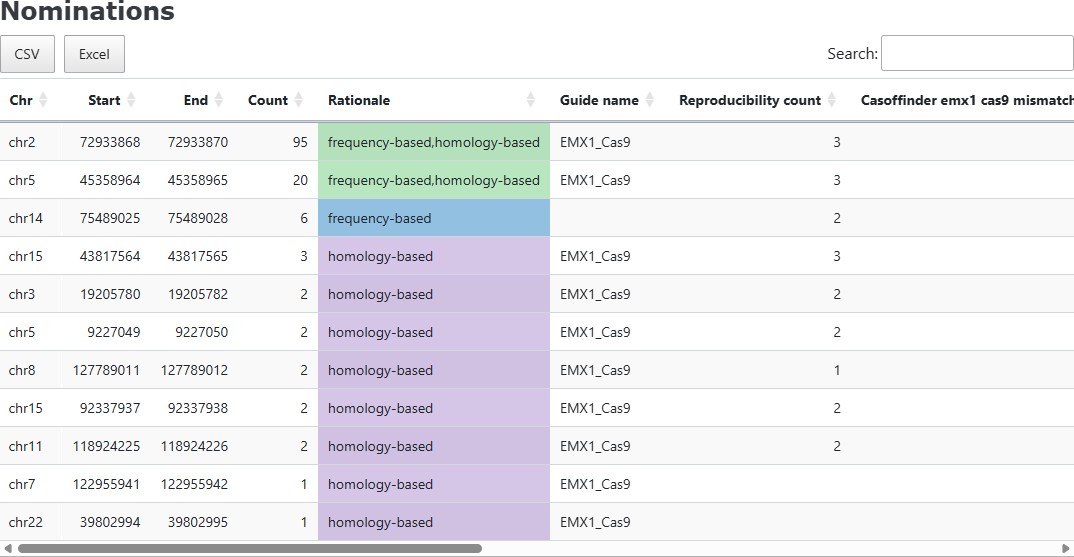Viewport: 1074px width, 557px height.
Task: Click reproducibility count 2 in chr14 row
Action: tap(837, 219)
